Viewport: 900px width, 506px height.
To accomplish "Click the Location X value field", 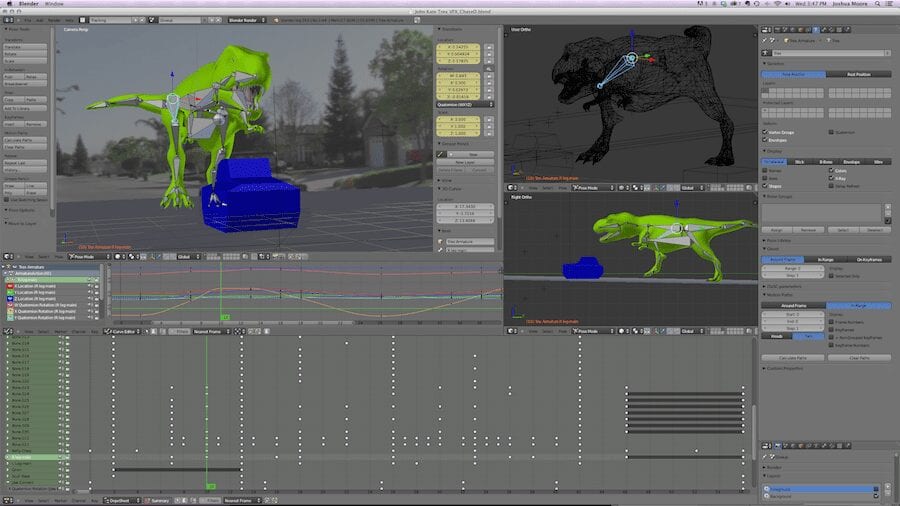I will tap(459, 47).
